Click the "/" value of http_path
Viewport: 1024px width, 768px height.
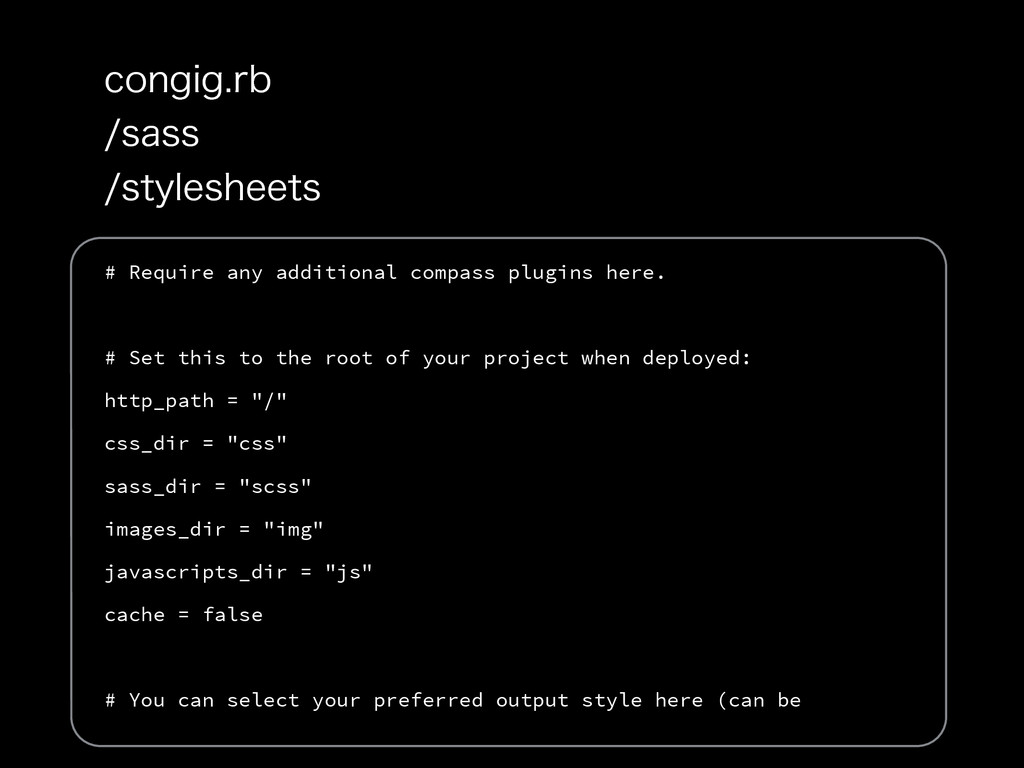tap(270, 400)
